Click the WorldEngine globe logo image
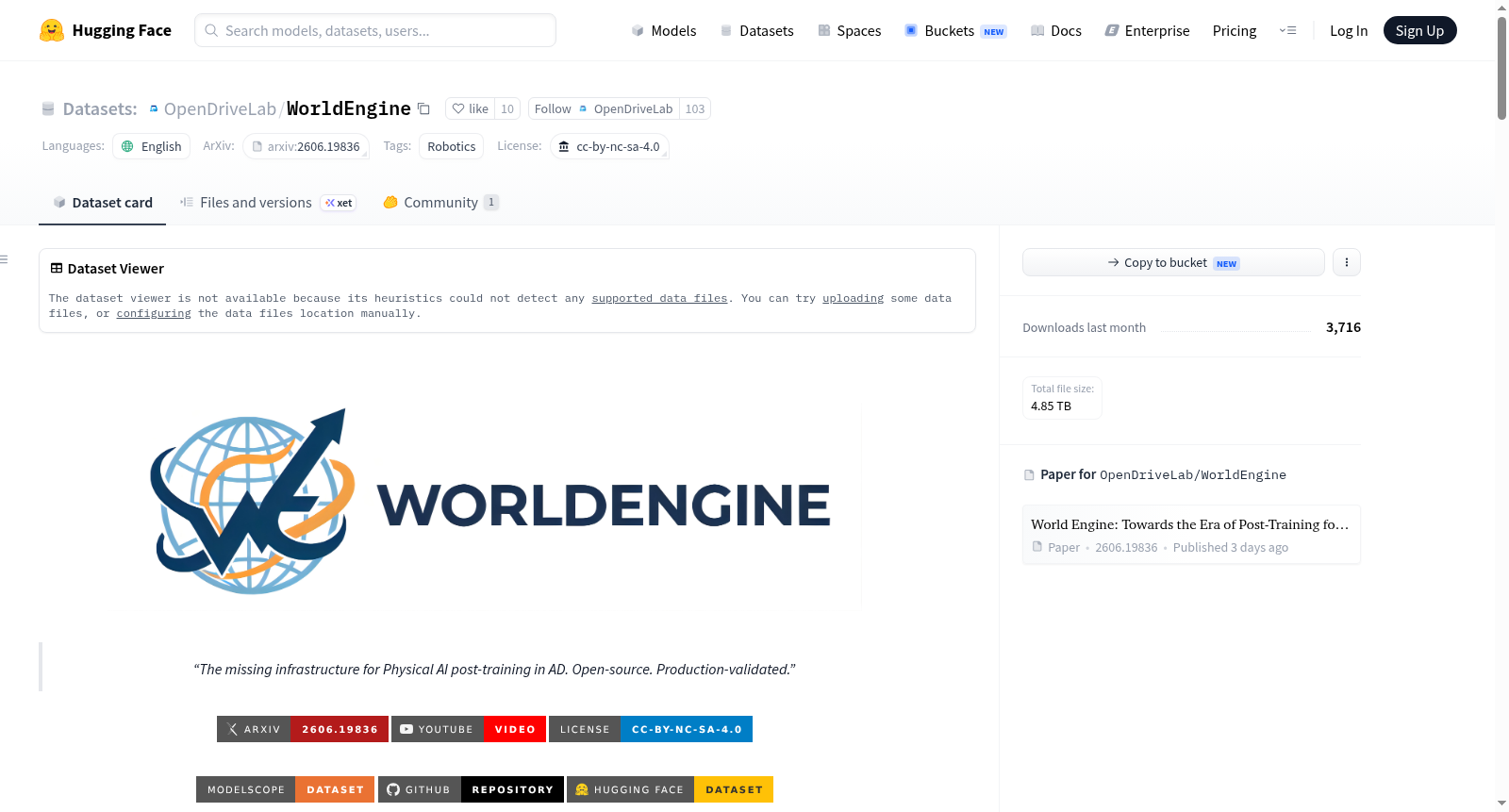The image size is (1509, 812). [253, 502]
